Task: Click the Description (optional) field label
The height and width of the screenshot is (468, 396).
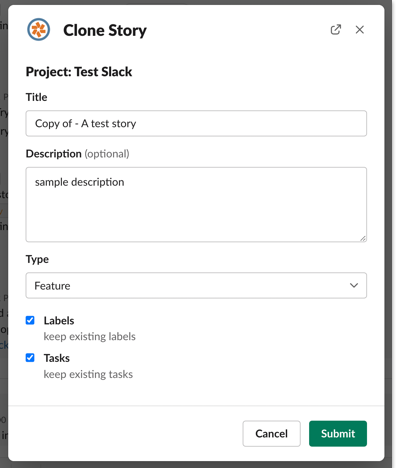Action: (78, 154)
